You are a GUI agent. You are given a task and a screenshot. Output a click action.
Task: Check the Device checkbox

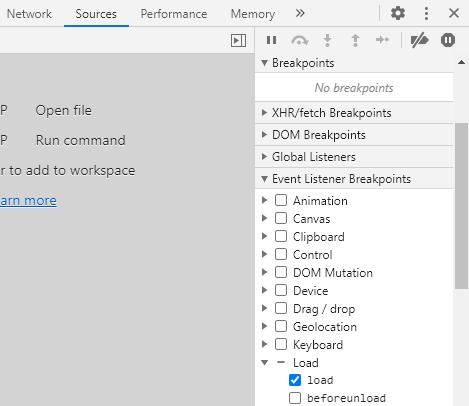(x=281, y=290)
